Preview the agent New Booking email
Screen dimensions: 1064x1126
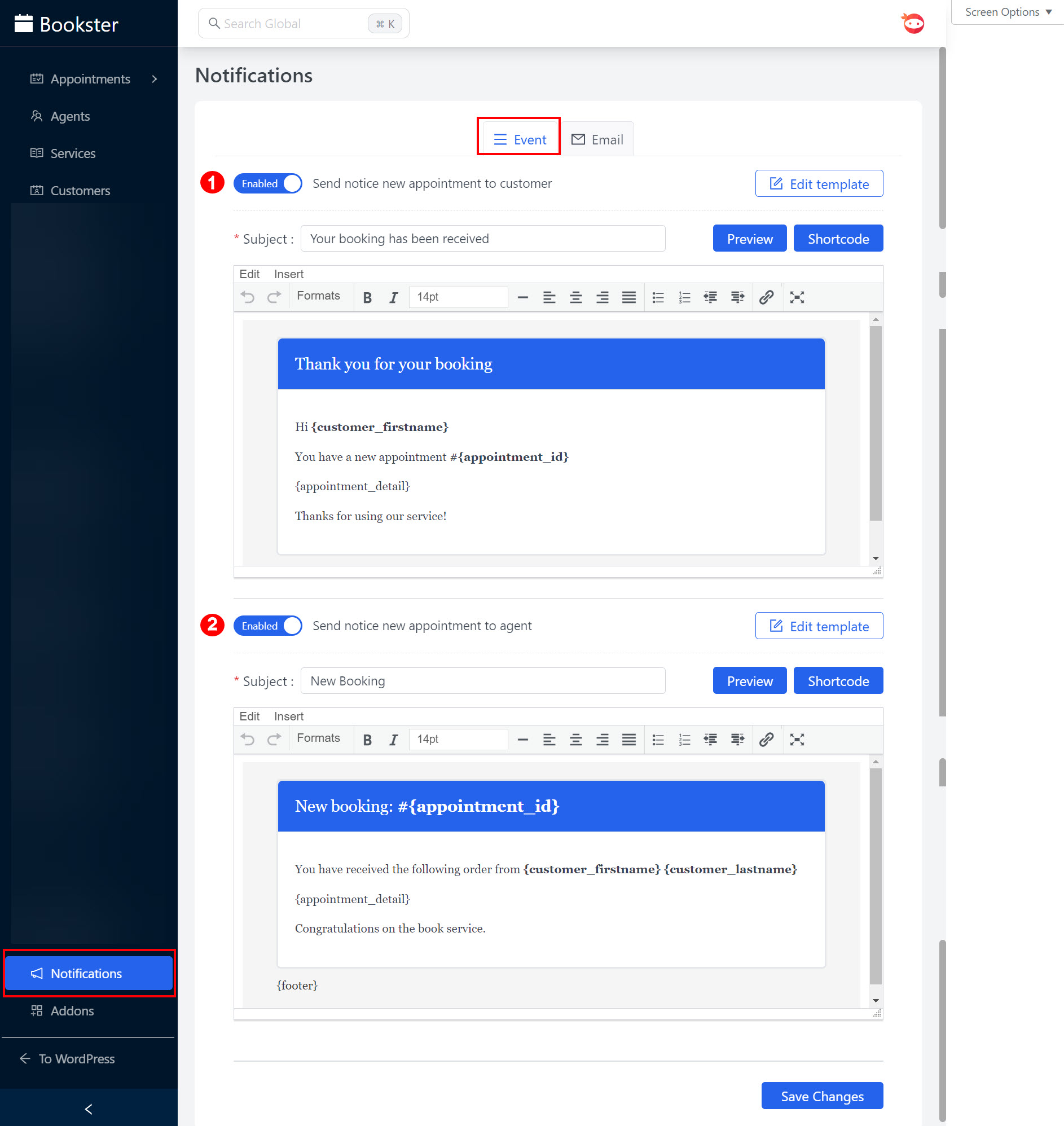tap(749, 681)
